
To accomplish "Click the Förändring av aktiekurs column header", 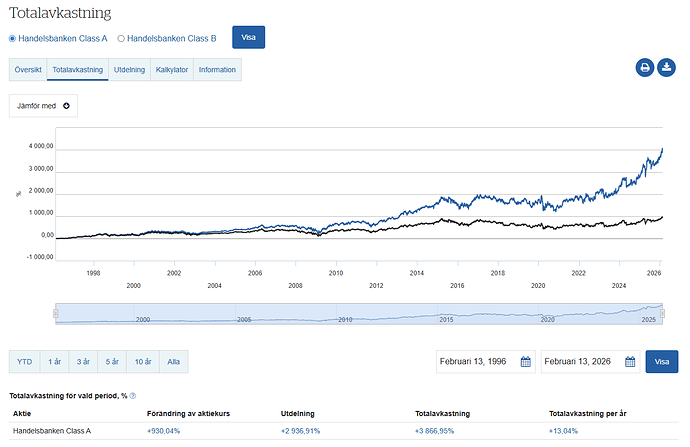I will point(188,414).
